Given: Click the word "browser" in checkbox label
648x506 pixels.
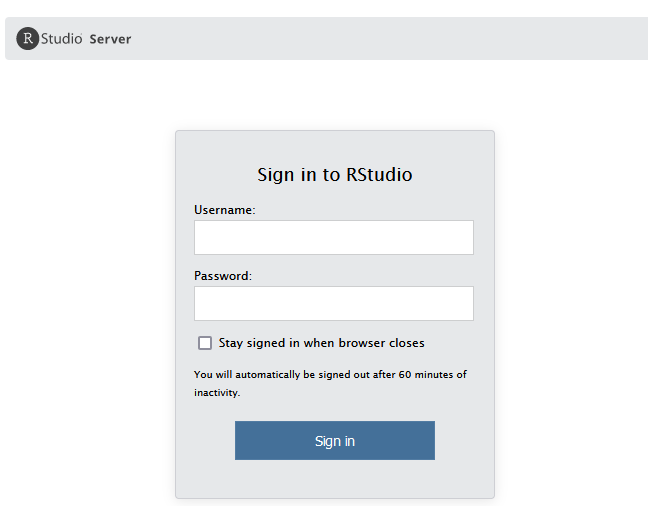Looking at the screenshot, I should pyautogui.click(x=360, y=343).
